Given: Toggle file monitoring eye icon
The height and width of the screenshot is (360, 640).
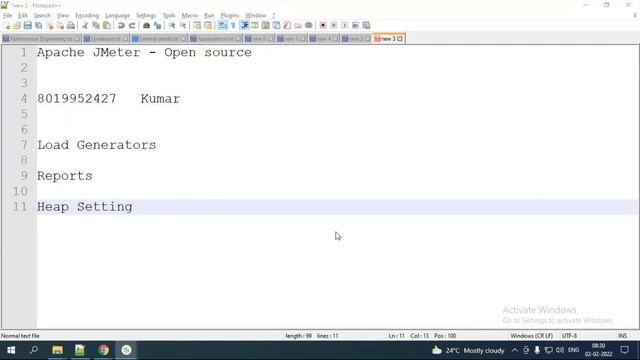Looking at the screenshot, I should click(x=309, y=26).
